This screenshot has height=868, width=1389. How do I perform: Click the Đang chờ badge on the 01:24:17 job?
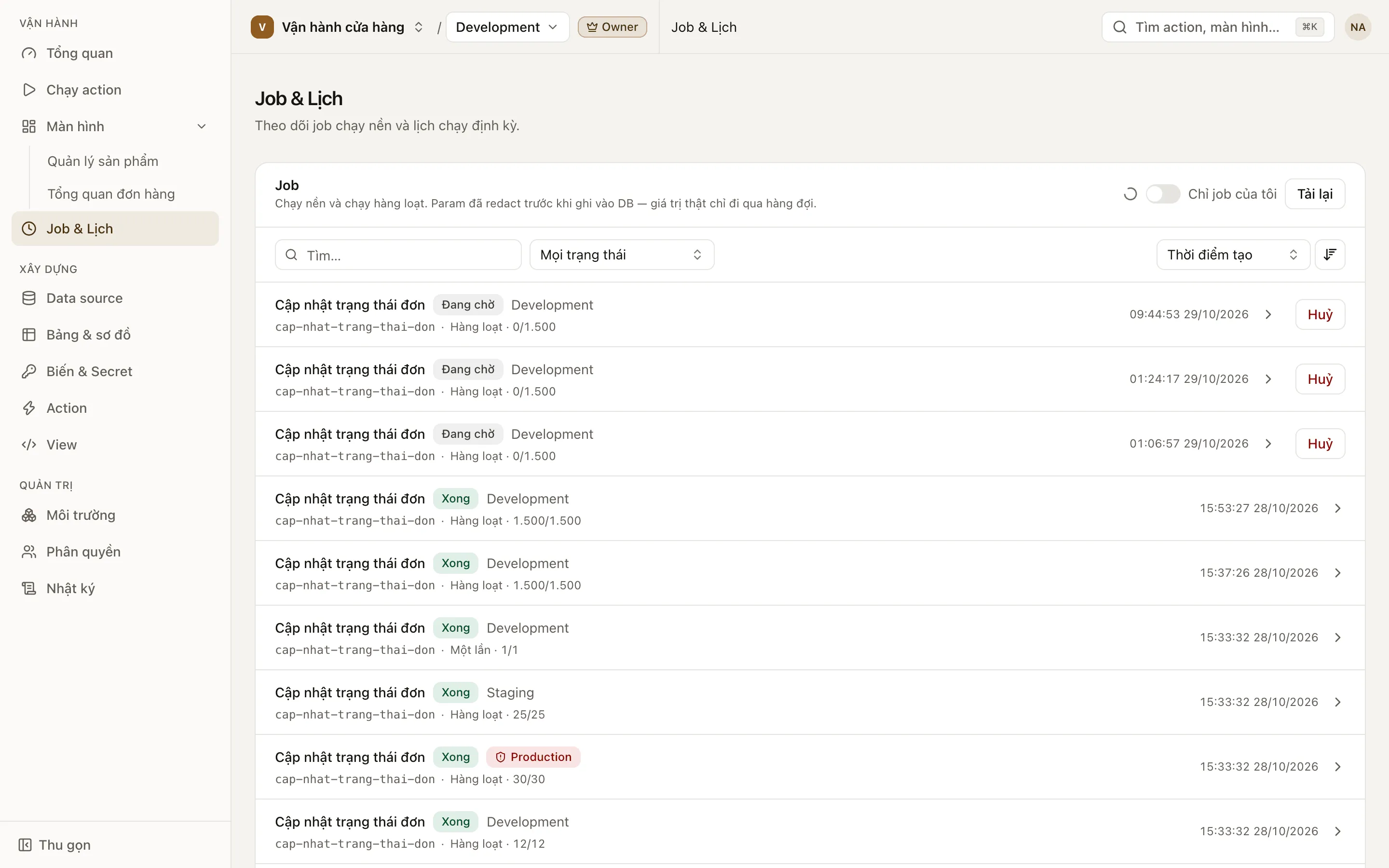468,370
